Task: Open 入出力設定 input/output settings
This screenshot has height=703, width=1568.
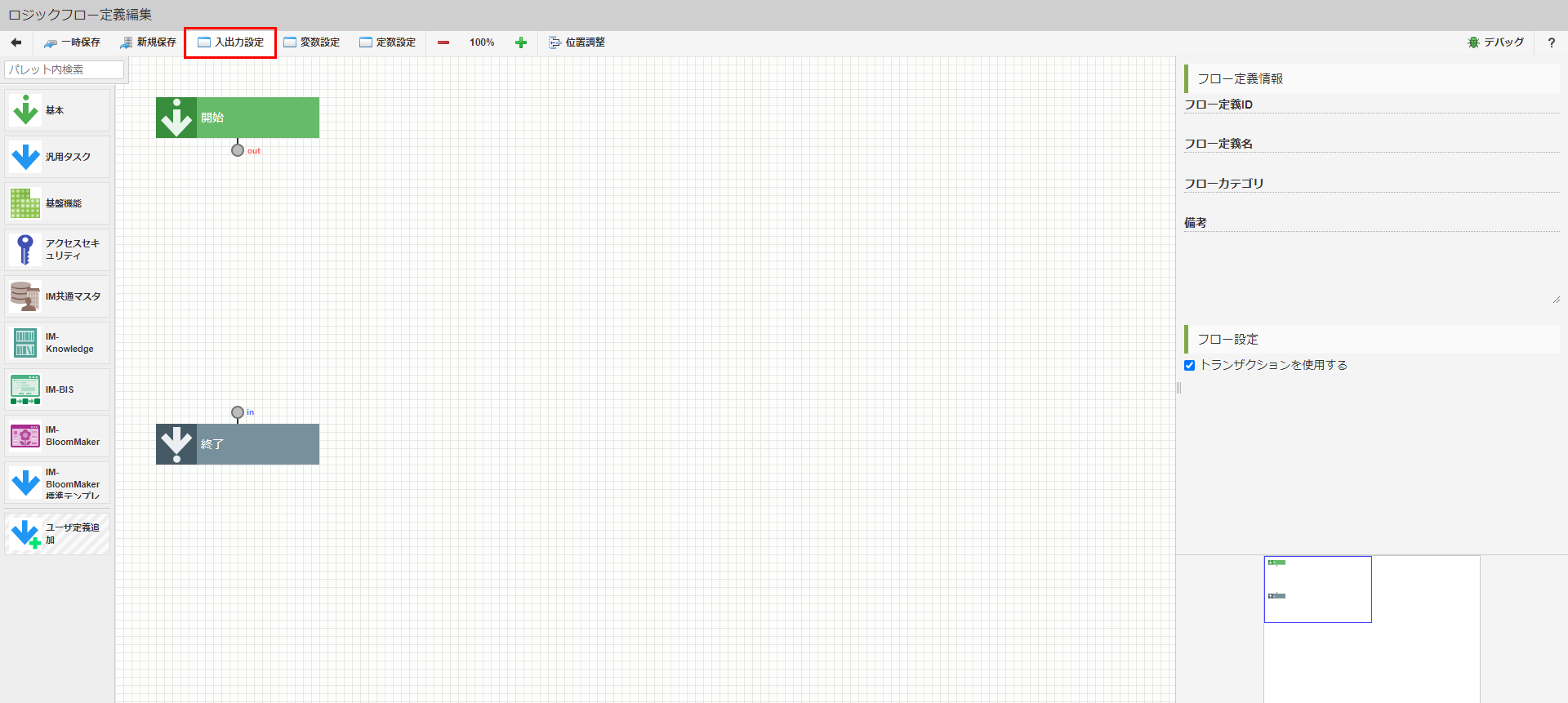Action: (230, 42)
